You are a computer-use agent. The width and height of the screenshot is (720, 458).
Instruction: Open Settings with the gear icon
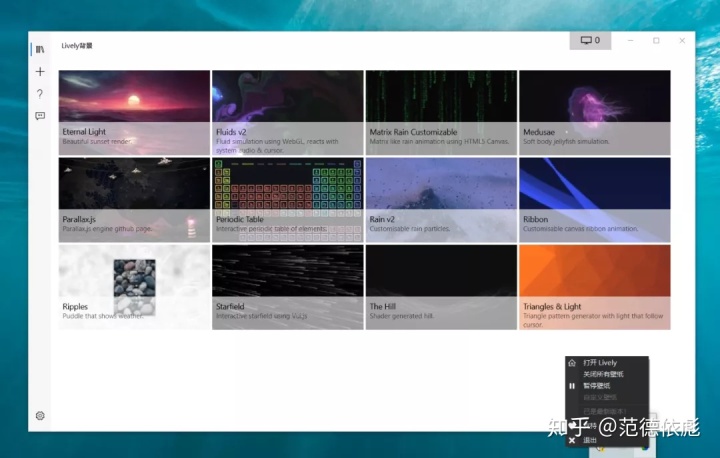point(40,416)
